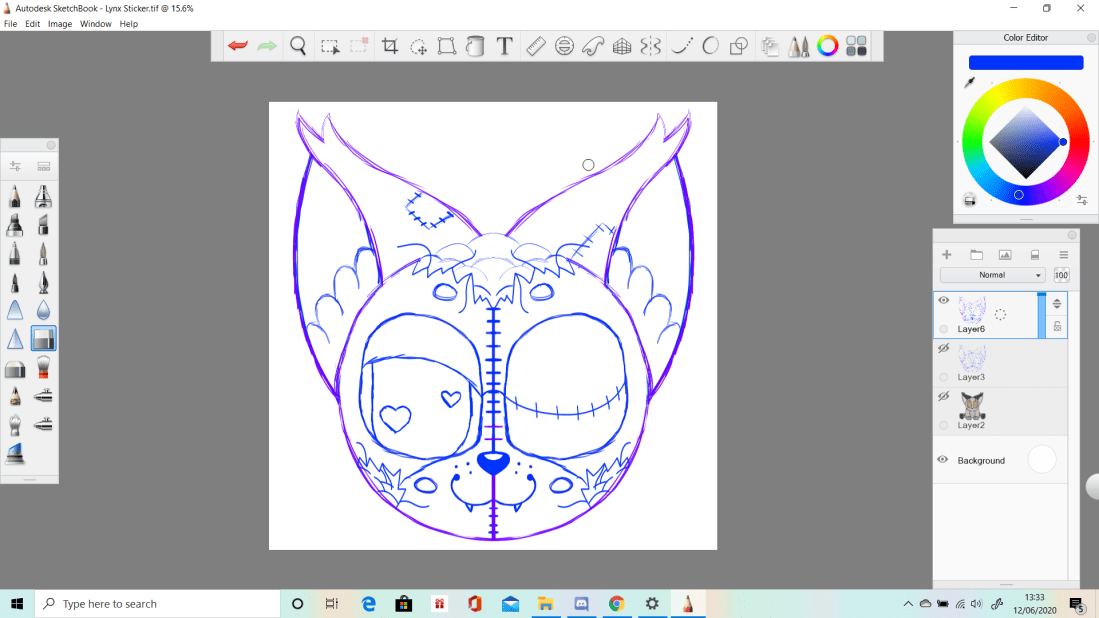Open the layer panel hamburger menu
The image size is (1099, 618).
click(x=1064, y=255)
